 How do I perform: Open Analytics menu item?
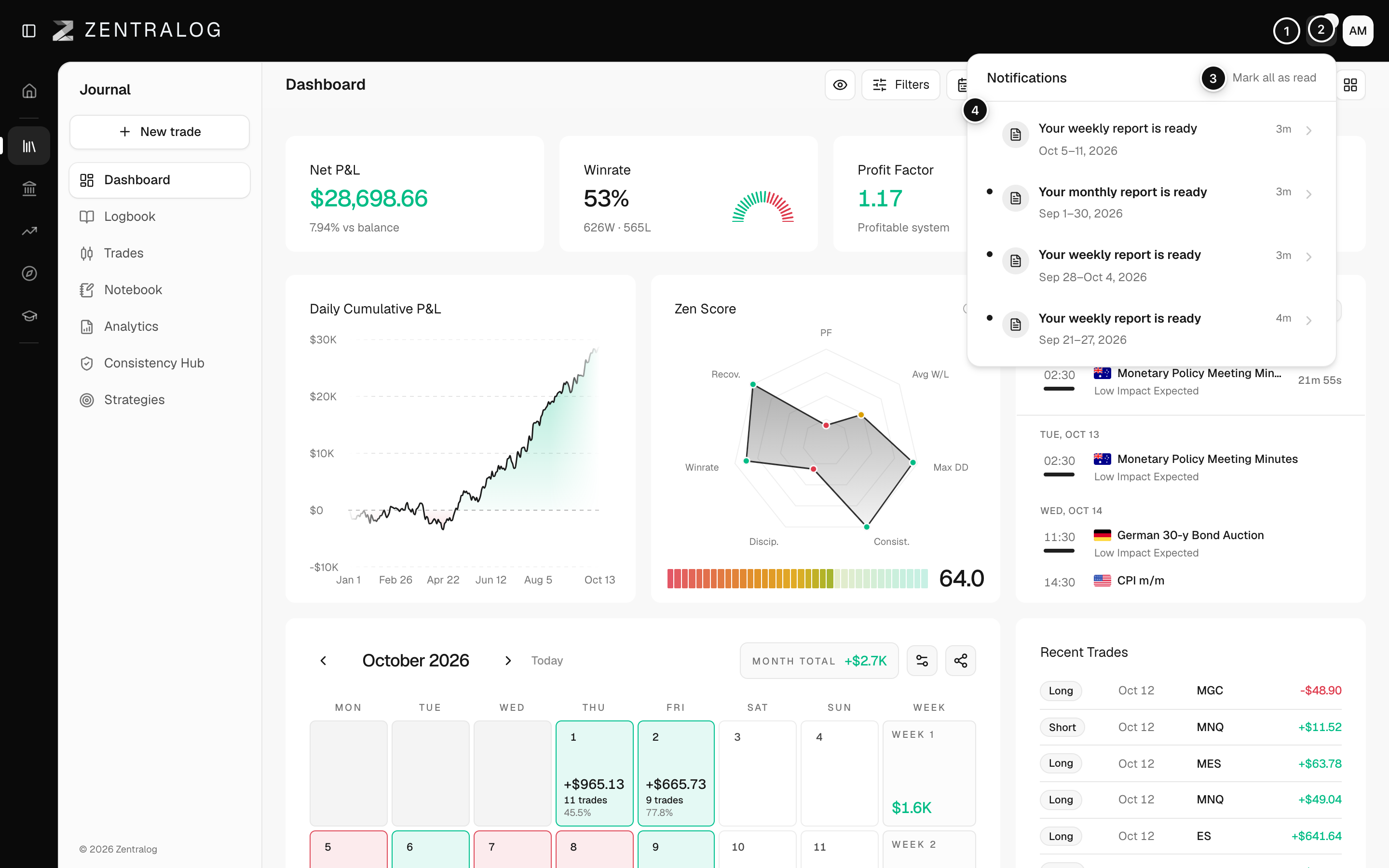coord(160,326)
